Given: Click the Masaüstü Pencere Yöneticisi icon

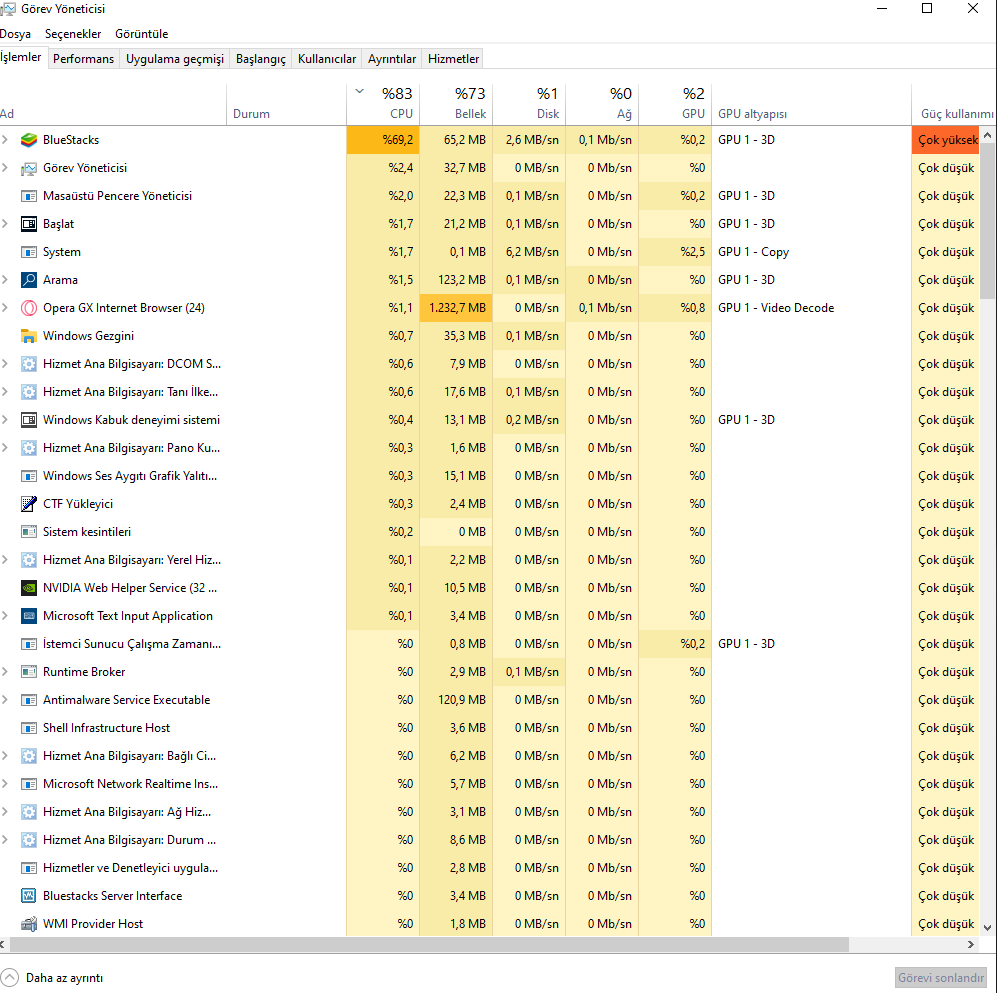Looking at the screenshot, I should (x=29, y=196).
